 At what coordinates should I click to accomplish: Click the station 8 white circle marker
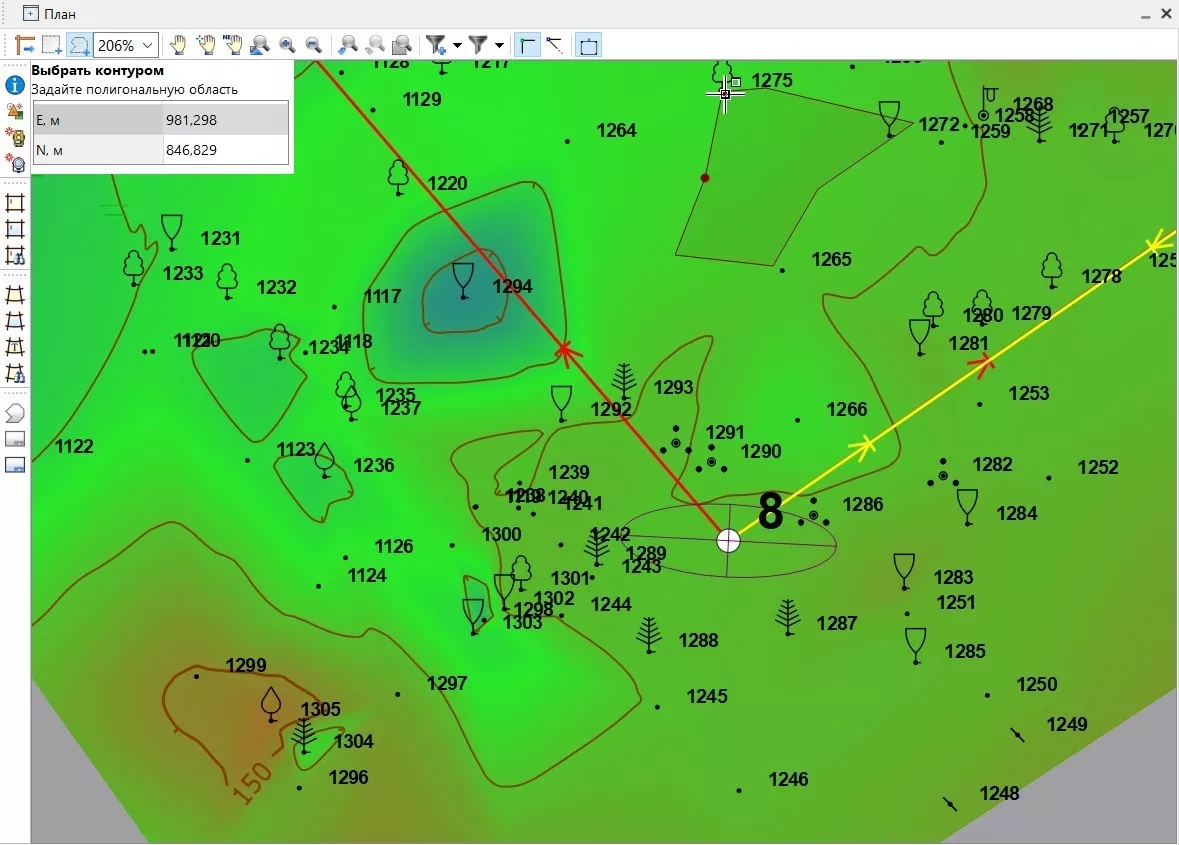(x=729, y=540)
